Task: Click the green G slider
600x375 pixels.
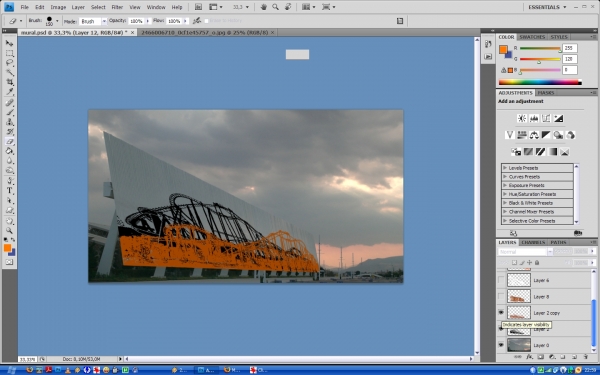Action: coord(540,59)
